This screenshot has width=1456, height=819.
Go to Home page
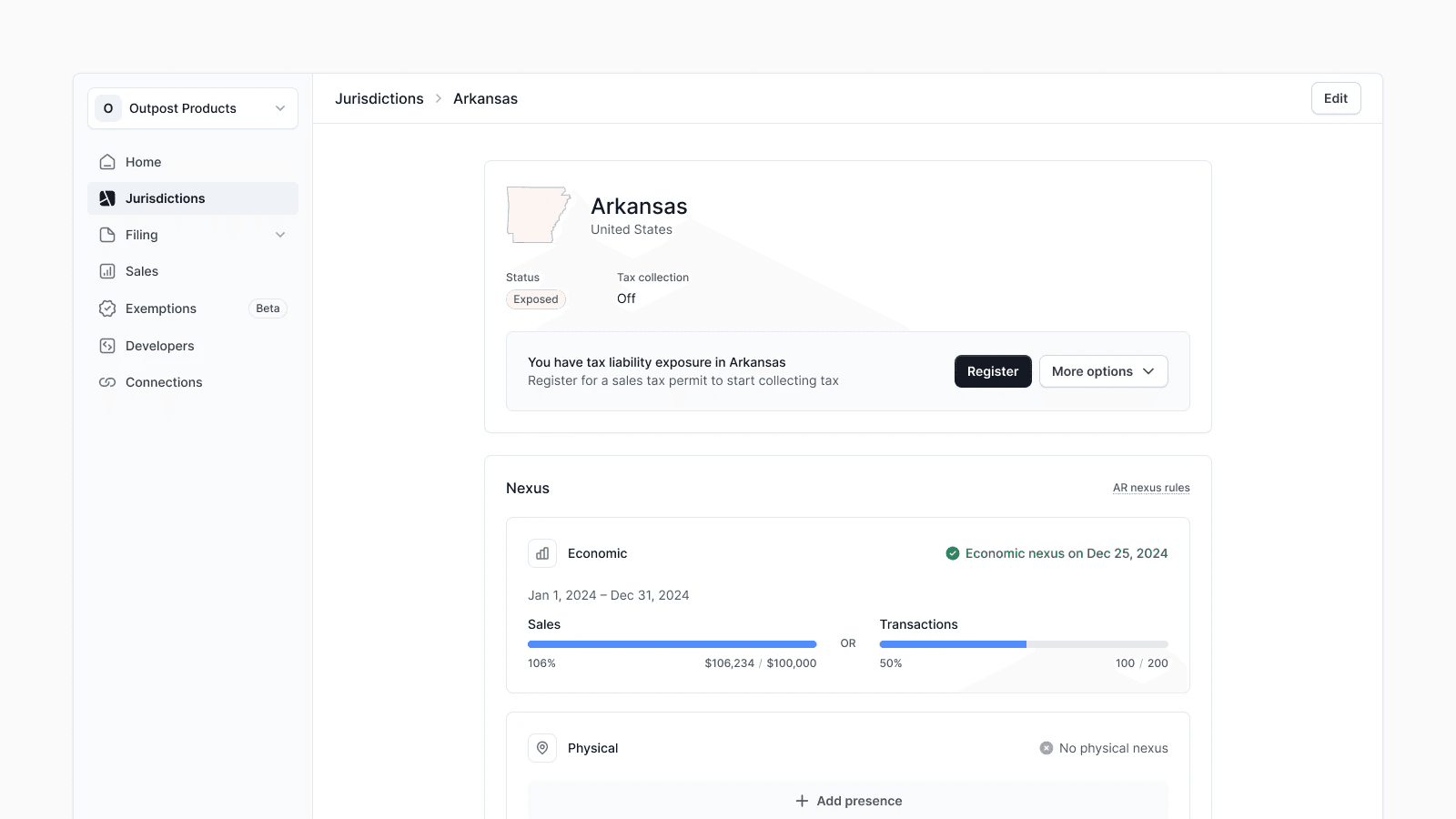[193, 162]
